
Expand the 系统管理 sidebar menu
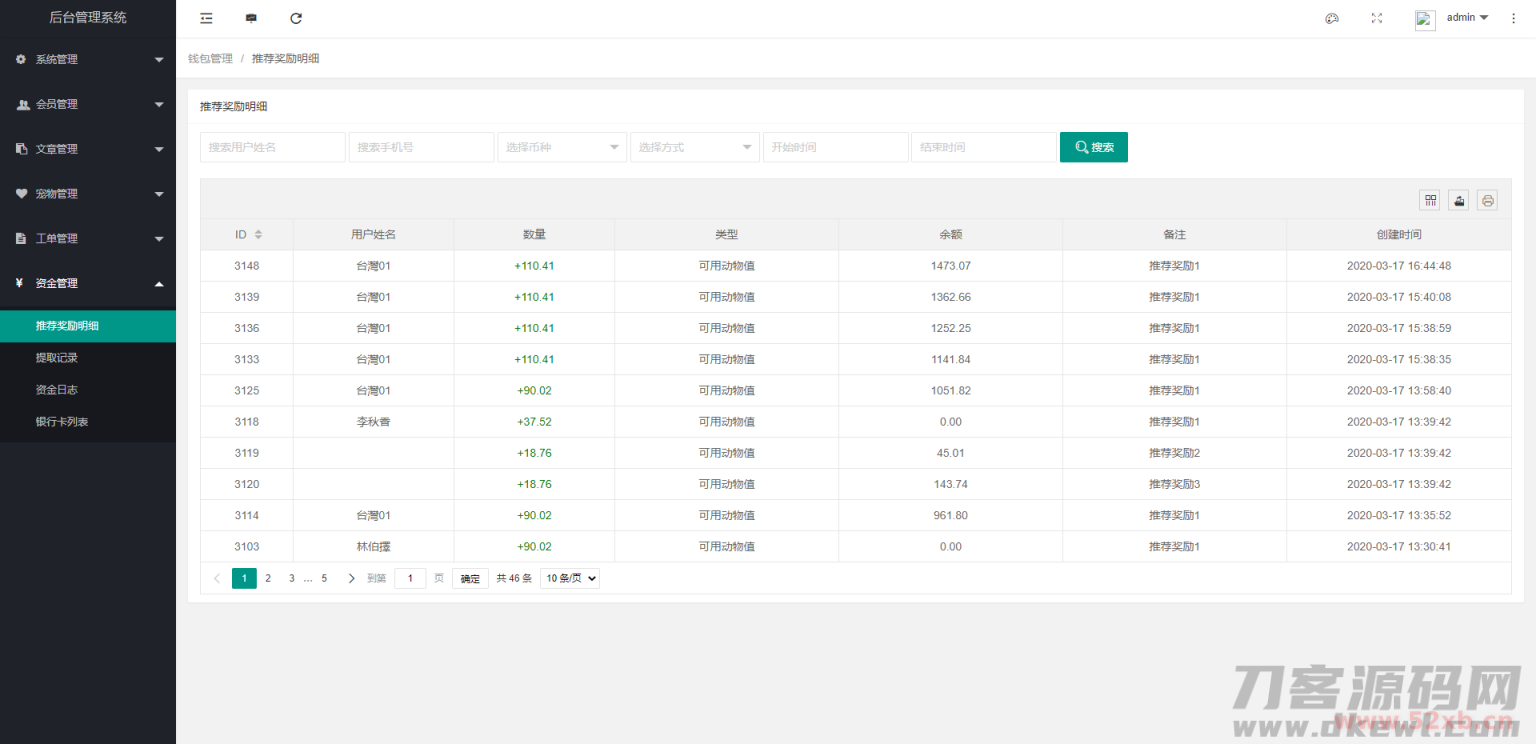coord(88,59)
